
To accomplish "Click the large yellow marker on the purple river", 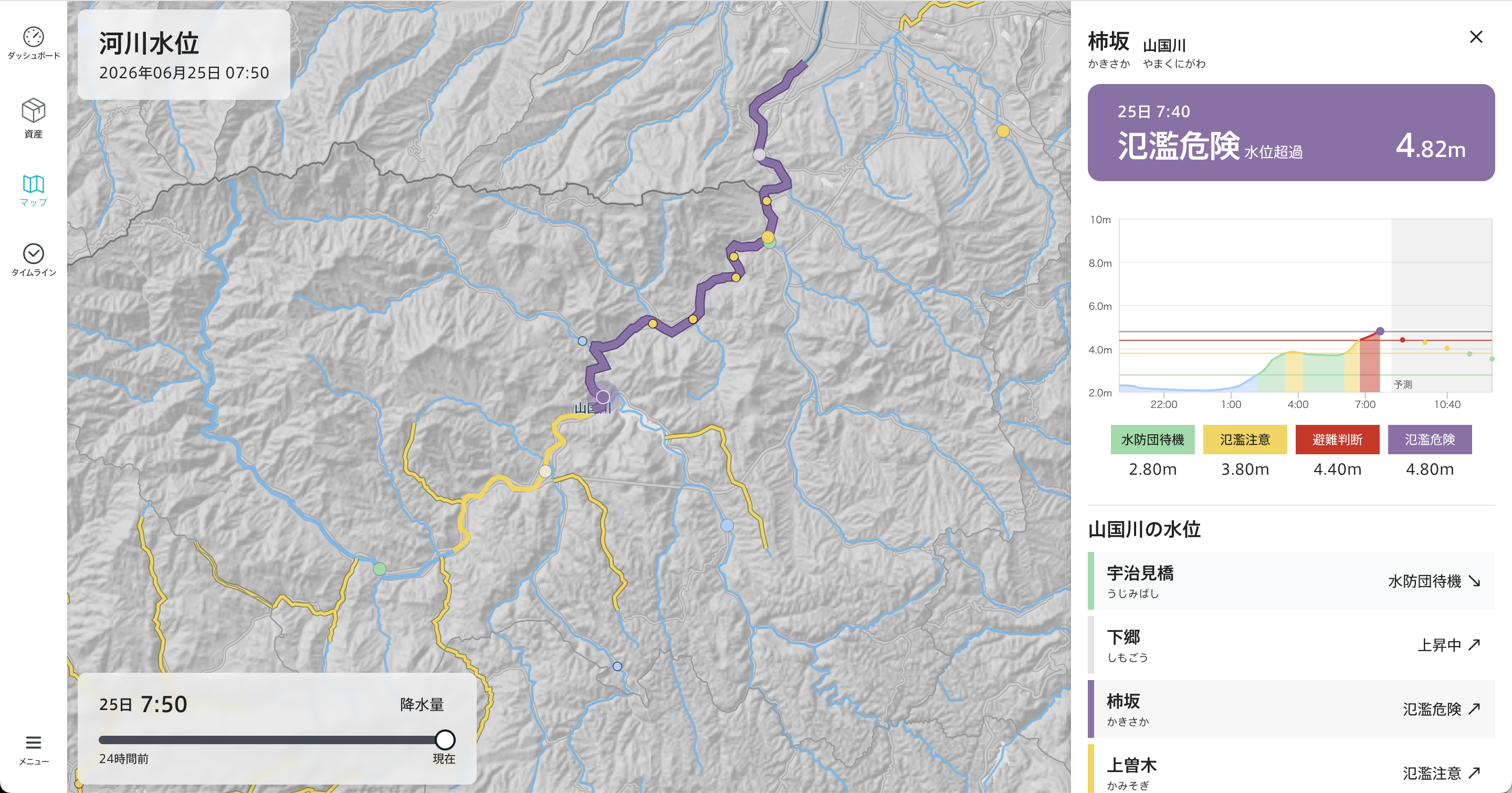I will [x=768, y=236].
